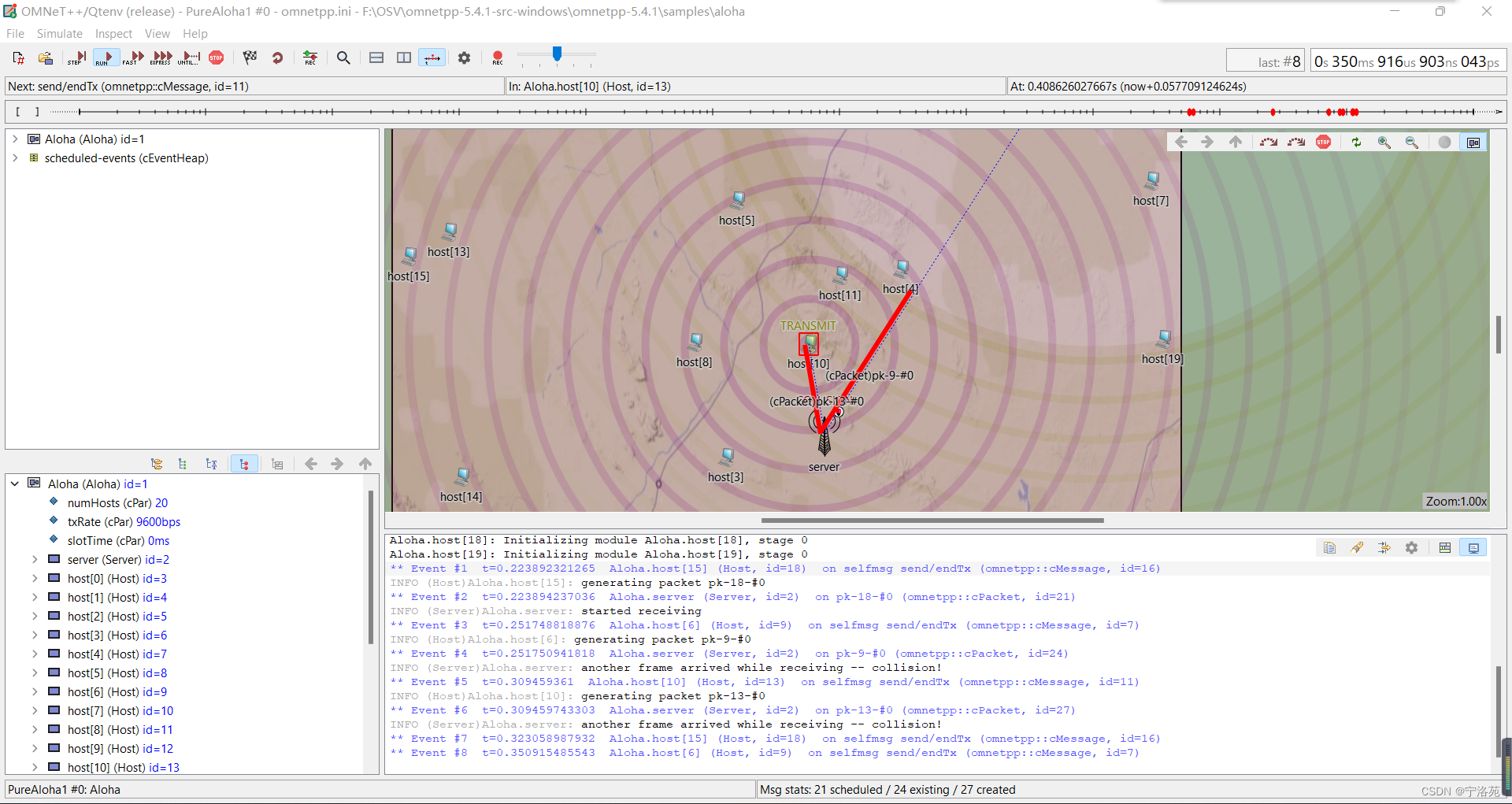Viewport: 1512px width, 804px height.
Task: Click the checkered flag run-until icon
Action: click(x=250, y=57)
